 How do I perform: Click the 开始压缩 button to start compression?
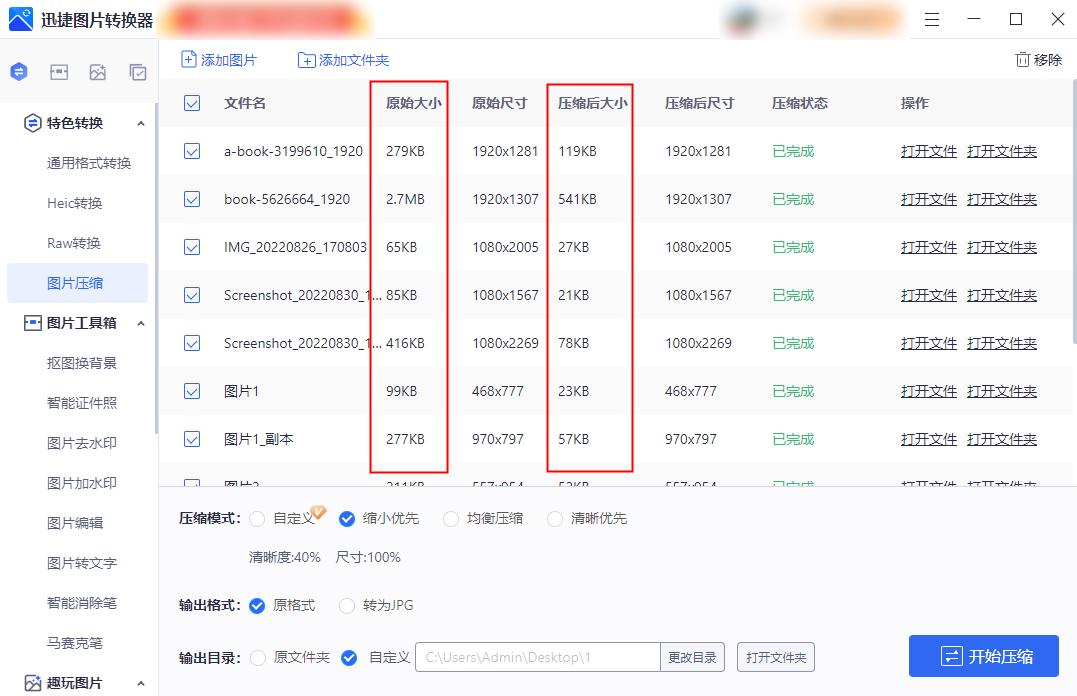[982, 656]
